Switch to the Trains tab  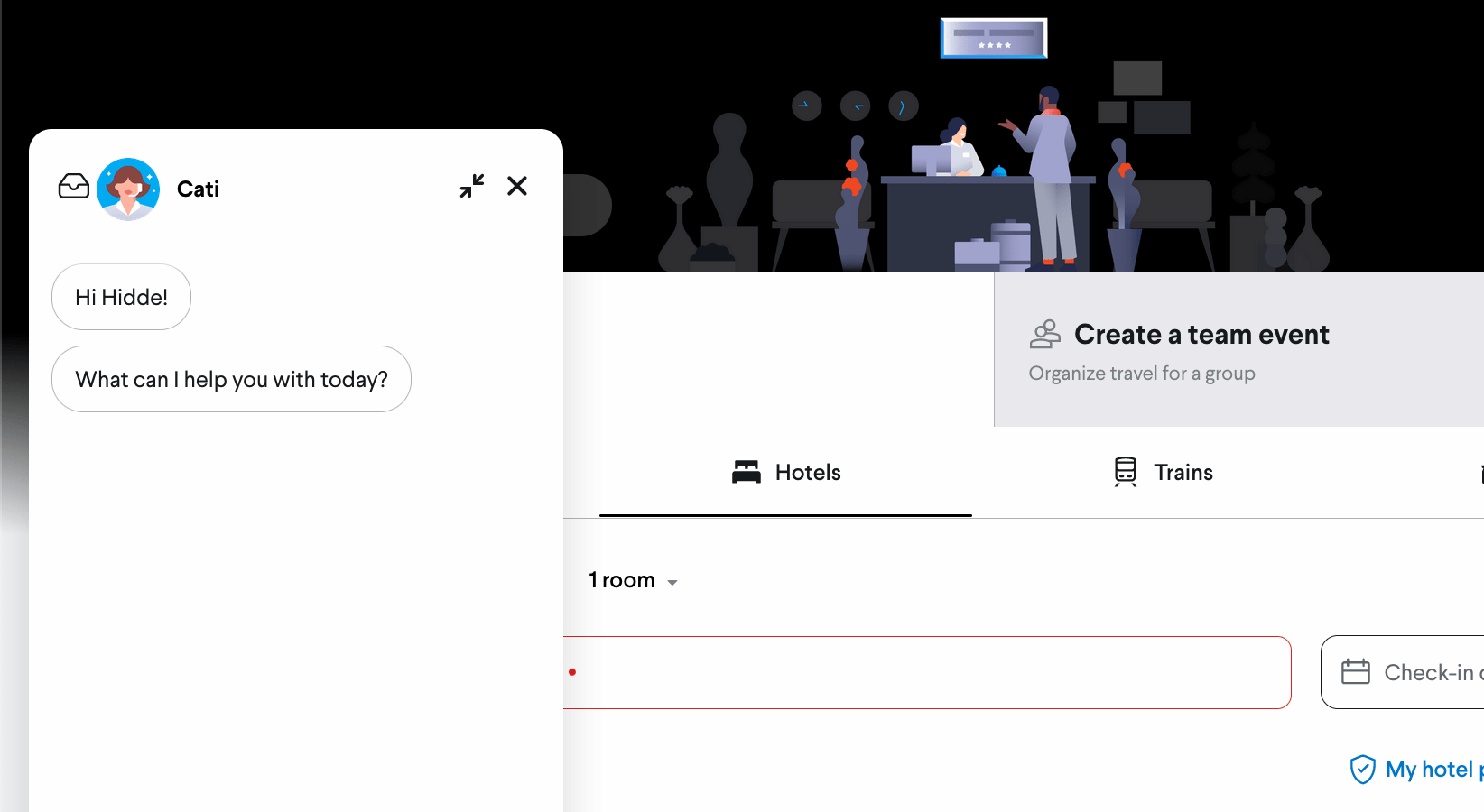[1161, 471]
